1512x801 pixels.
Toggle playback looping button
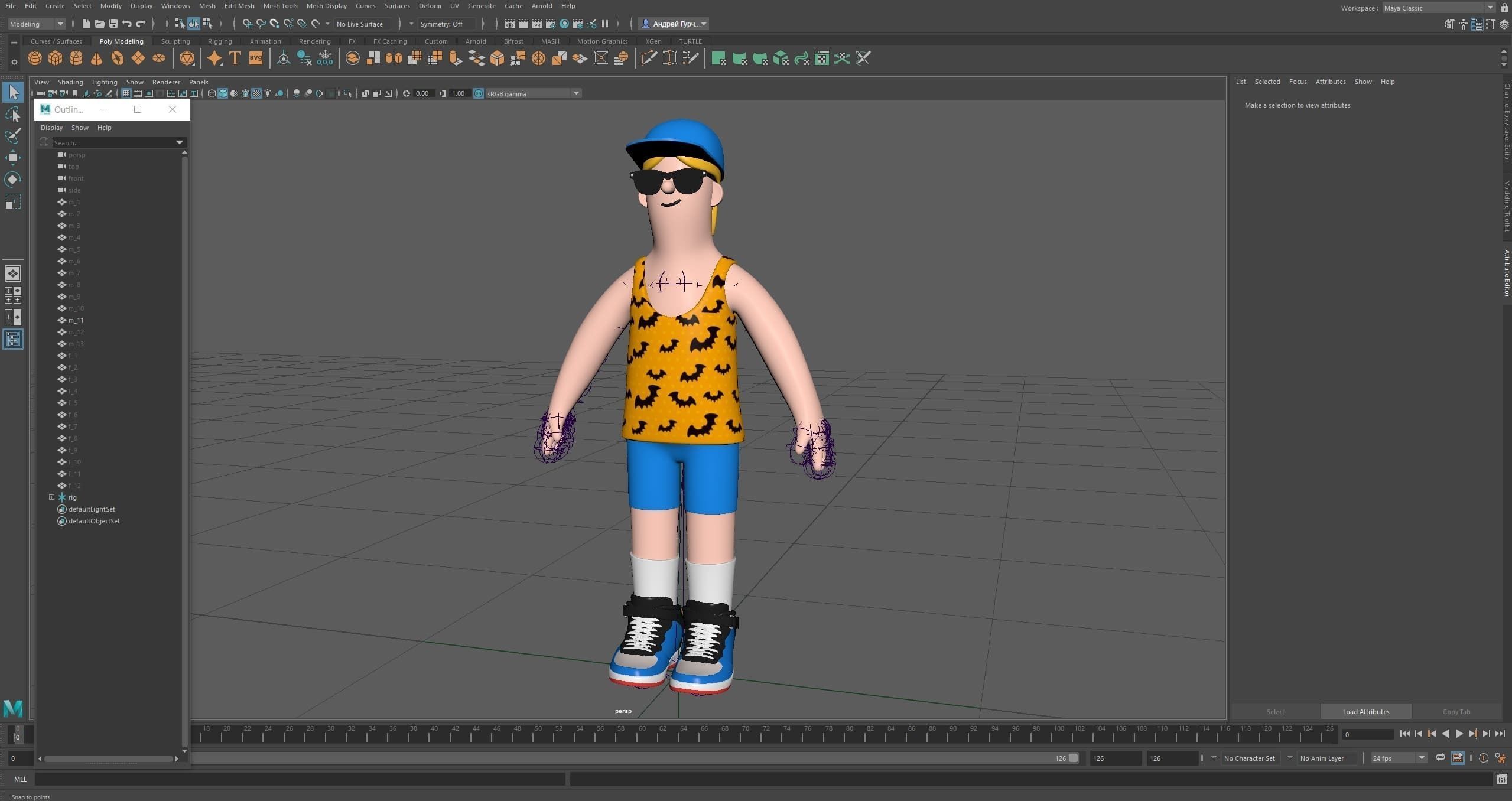point(1440,758)
